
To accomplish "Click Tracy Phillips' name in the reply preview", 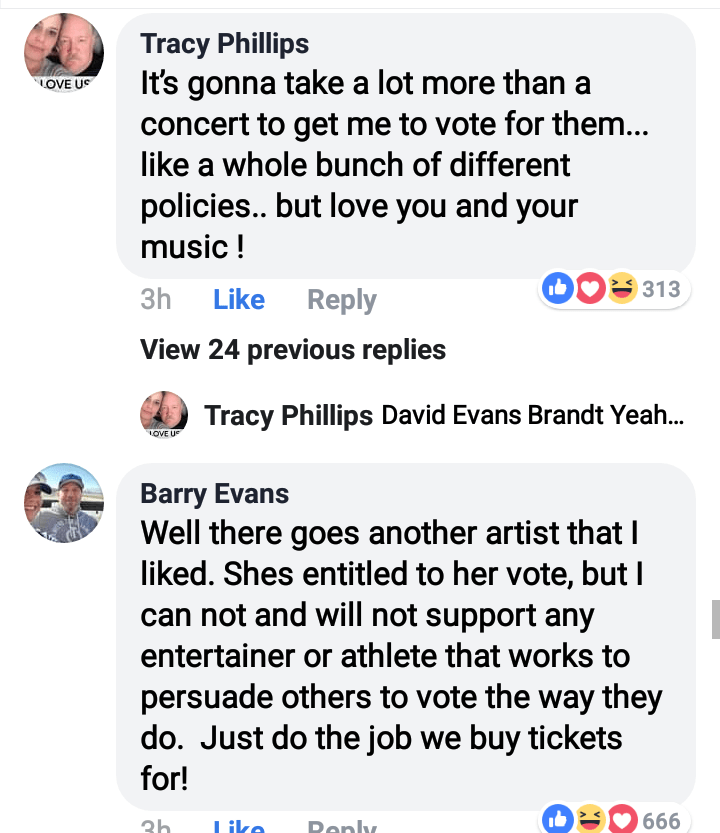I will [x=289, y=416].
